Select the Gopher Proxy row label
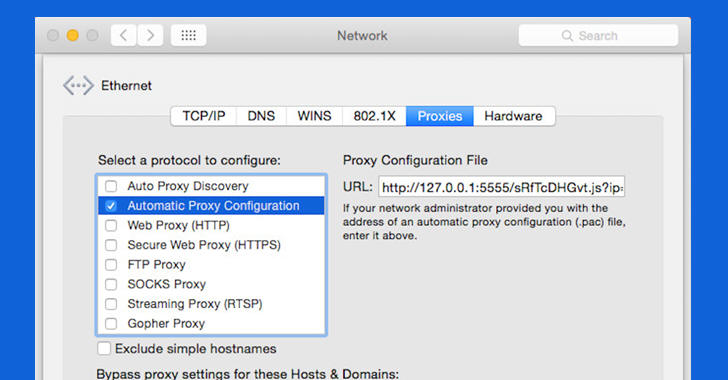The height and width of the screenshot is (380, 728). point(166,323)
